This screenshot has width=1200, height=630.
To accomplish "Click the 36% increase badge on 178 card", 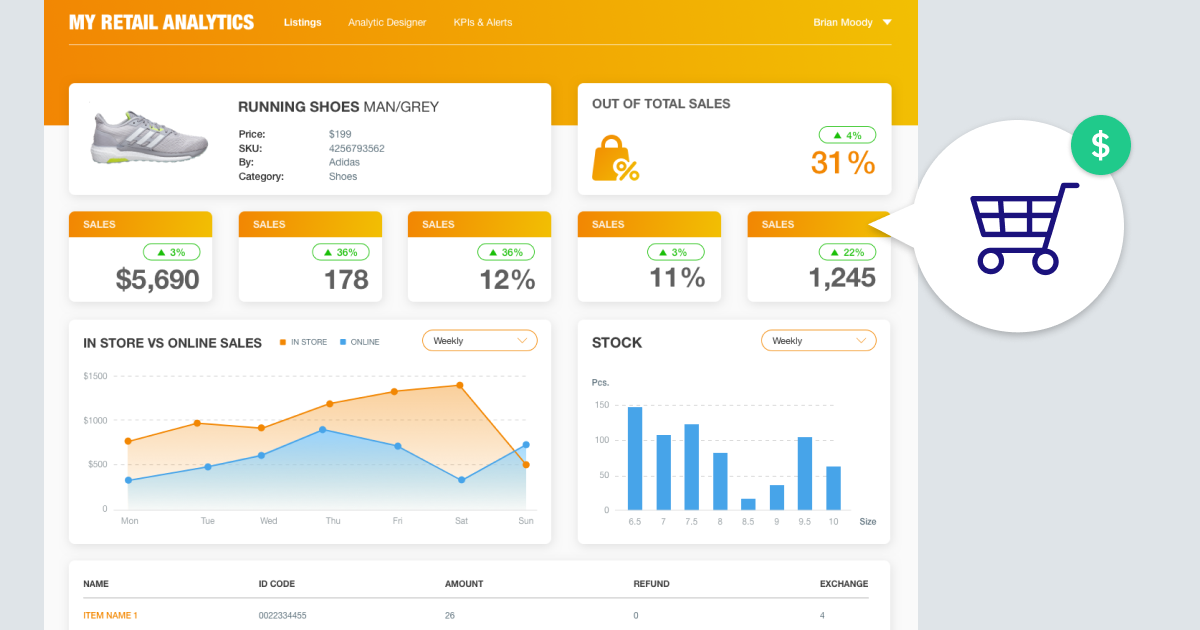I will [x=340, y=252].
